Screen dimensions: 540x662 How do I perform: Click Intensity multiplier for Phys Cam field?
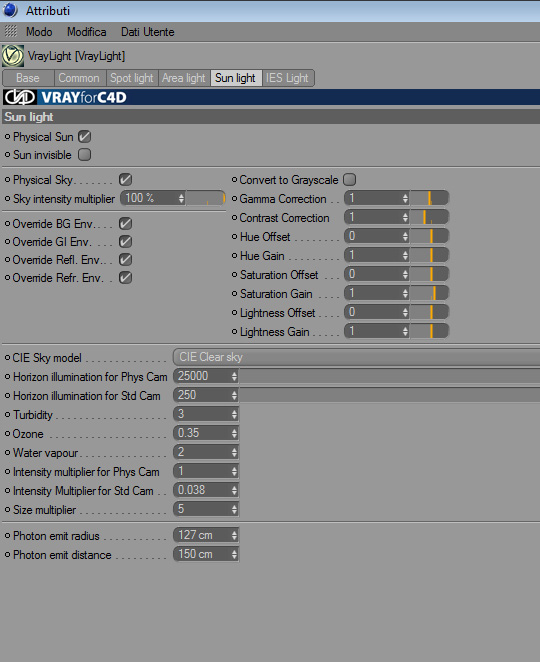point(206,471)
